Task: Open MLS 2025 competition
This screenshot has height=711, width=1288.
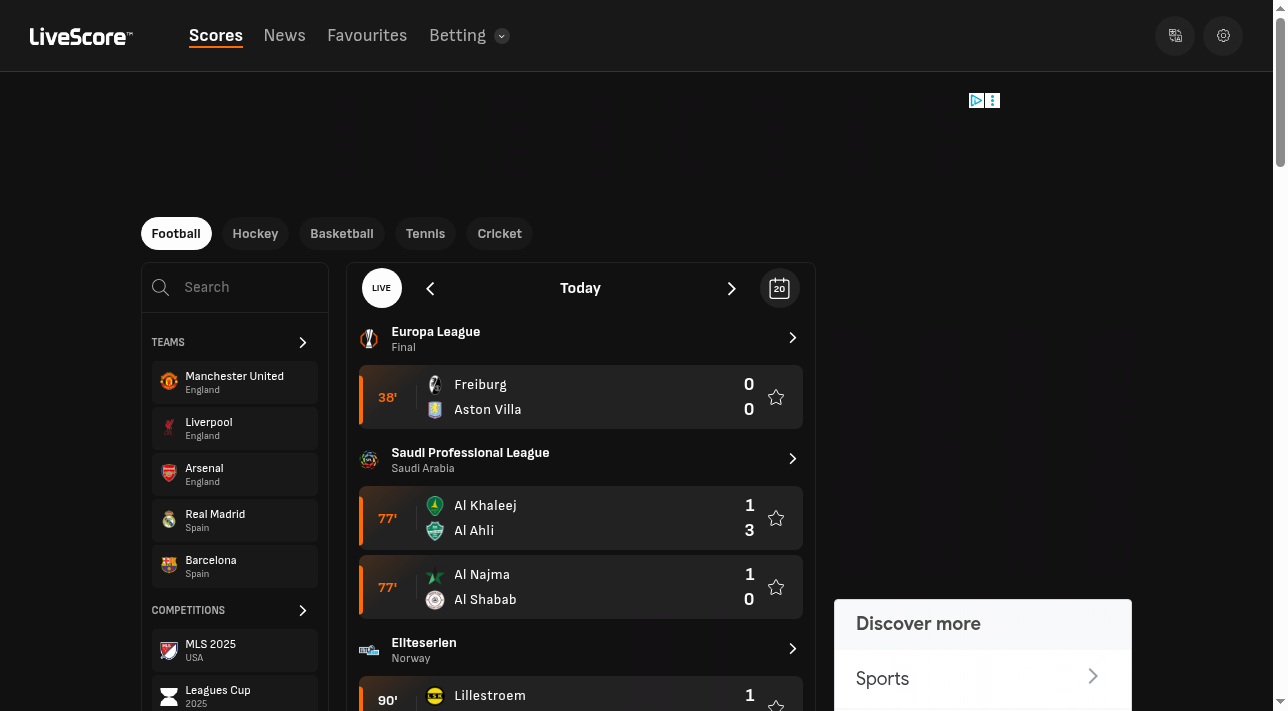Action: point(235,650)
